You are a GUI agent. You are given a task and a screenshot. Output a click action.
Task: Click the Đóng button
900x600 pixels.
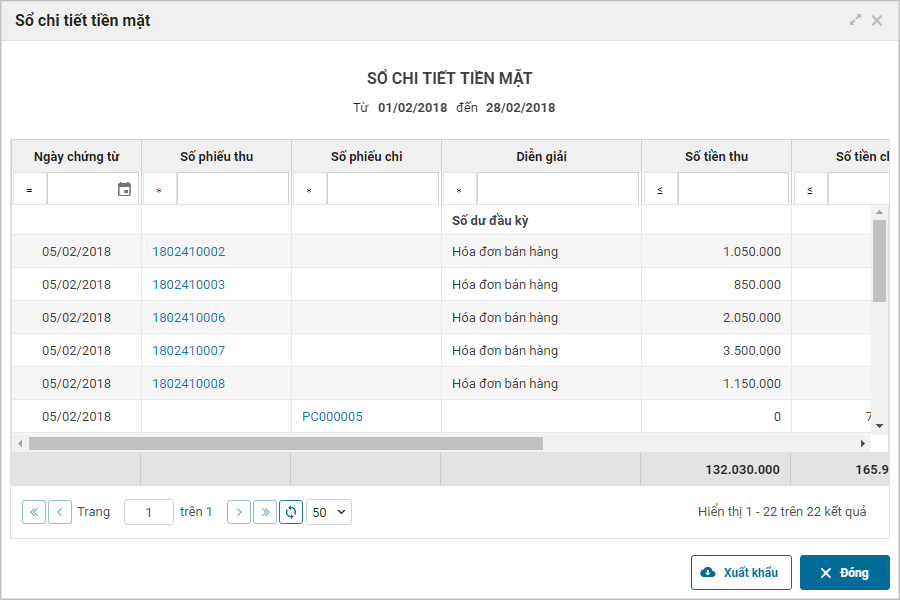pyautogui.click(x=844, y=573)
